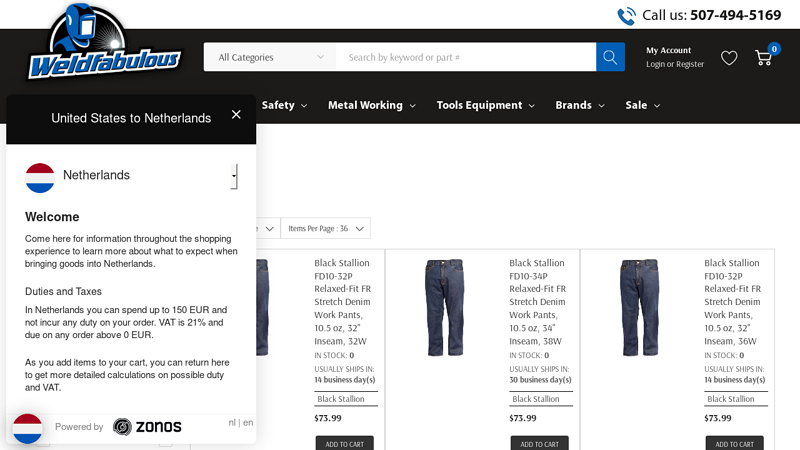Add the 38W pants to cart
The width and height of the screenshot is (800, 450).
click(539, 443)
